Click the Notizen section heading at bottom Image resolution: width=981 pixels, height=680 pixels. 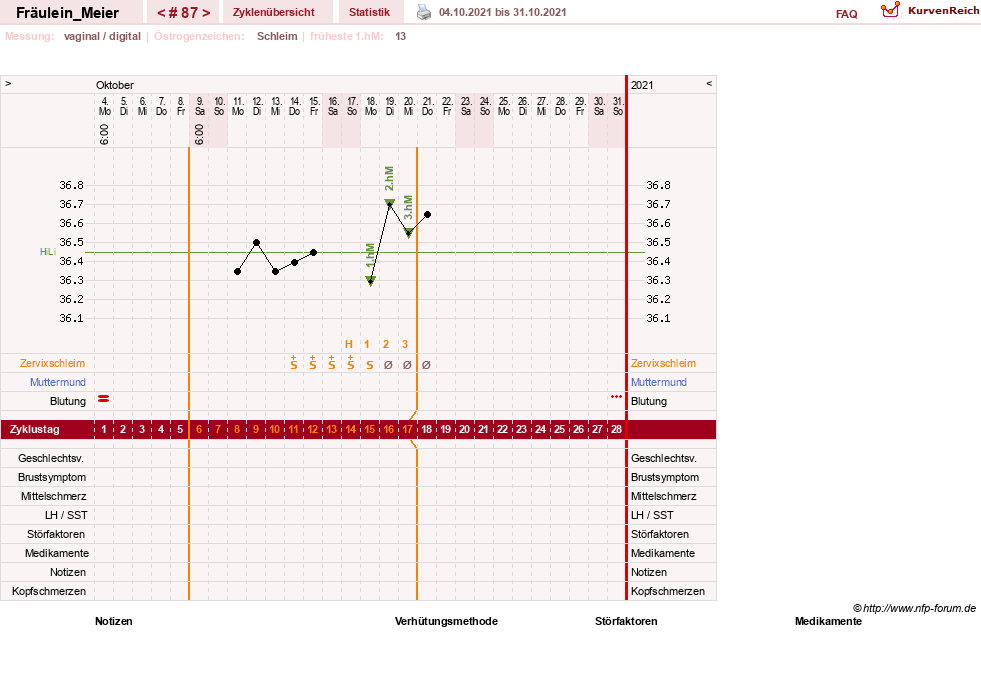(x=114, y=621)
